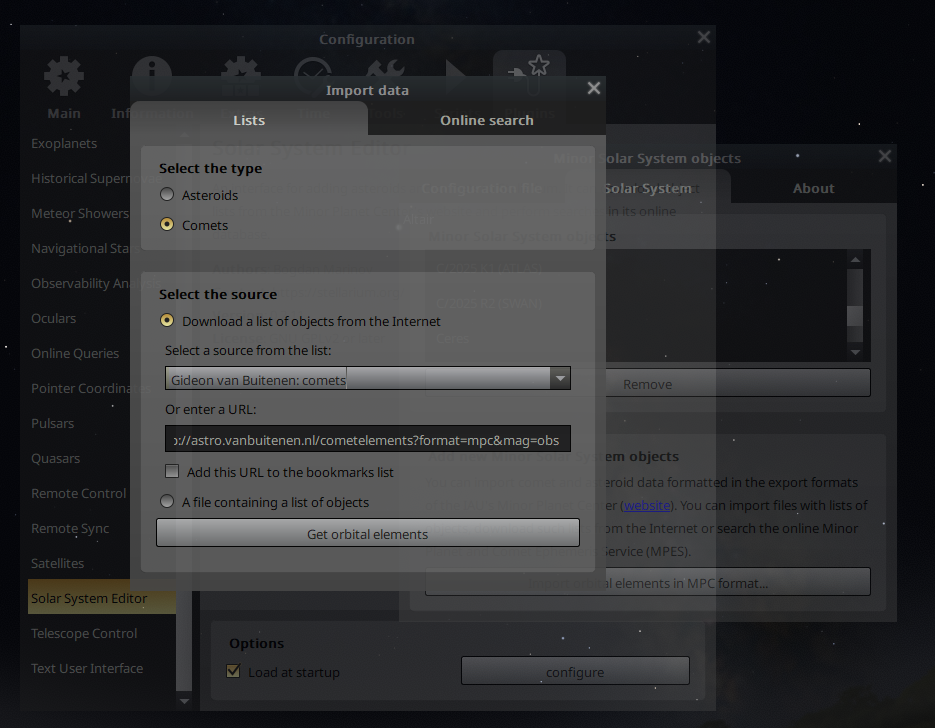
Task: Click the object list scroll up arrow
Action: [855, 259]
